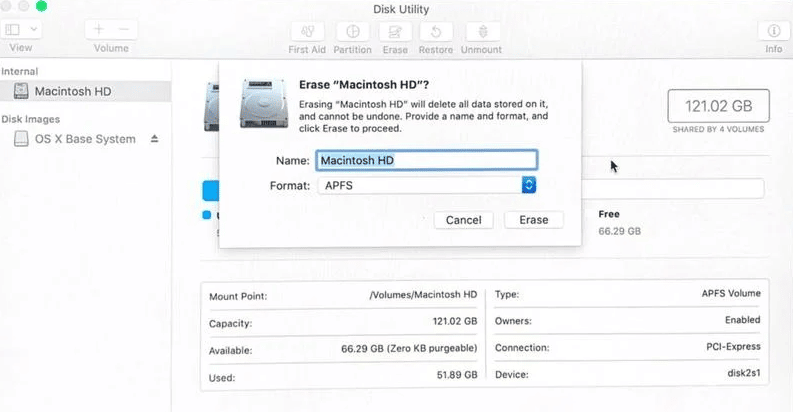The height and width of the screenshot is (412, 793).
Task: Click the 'Disk Images' sidebar section header
Action: pyautogui.click(x=30, y=119)
